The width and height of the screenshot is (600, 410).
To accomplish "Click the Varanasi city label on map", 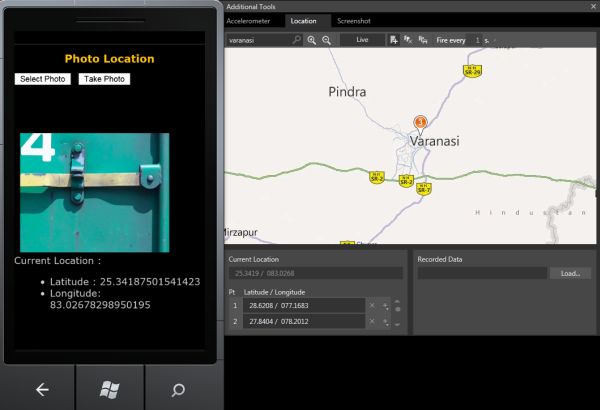I will tap(434, 141).
